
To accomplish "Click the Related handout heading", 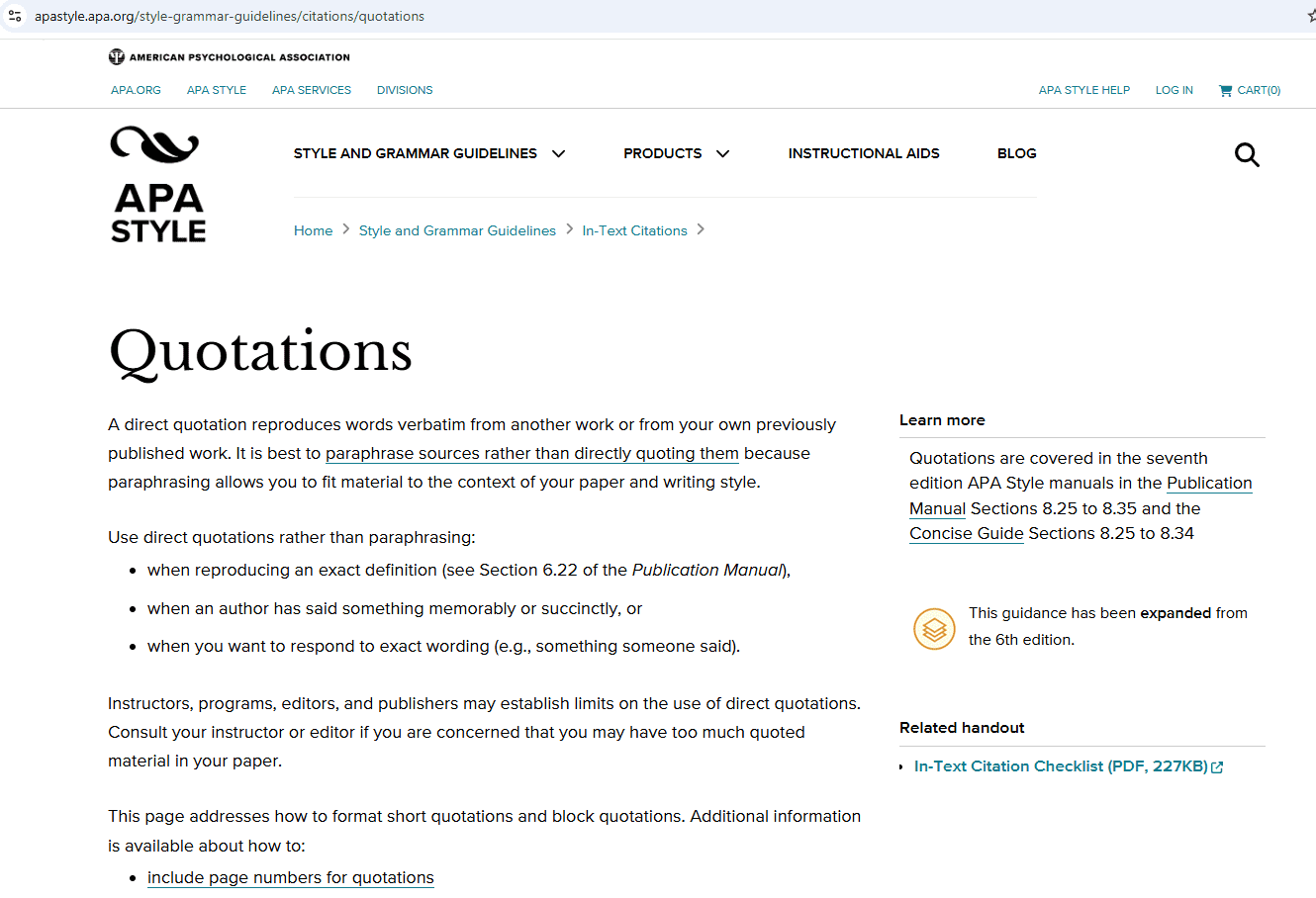I will point(962,728).
